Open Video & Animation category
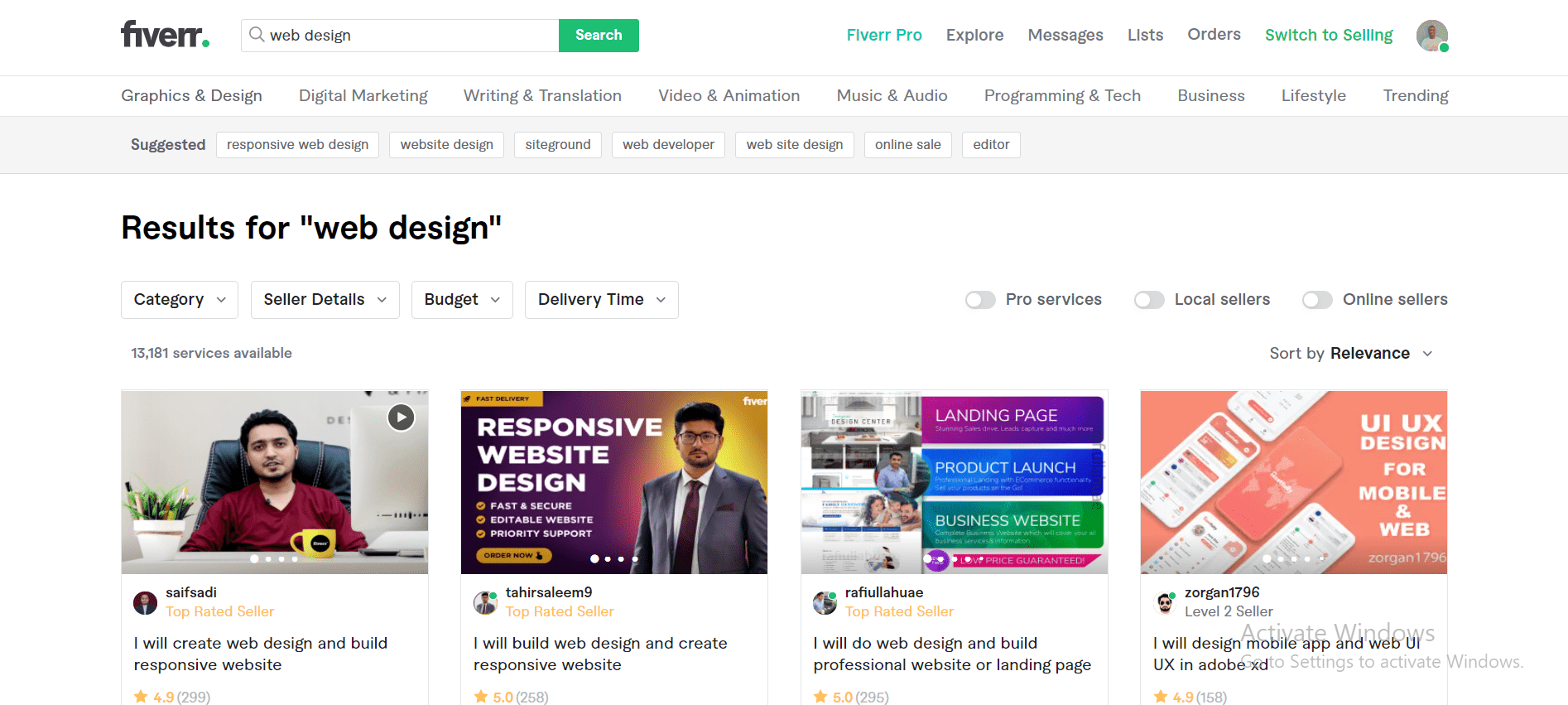 point(729,96)
